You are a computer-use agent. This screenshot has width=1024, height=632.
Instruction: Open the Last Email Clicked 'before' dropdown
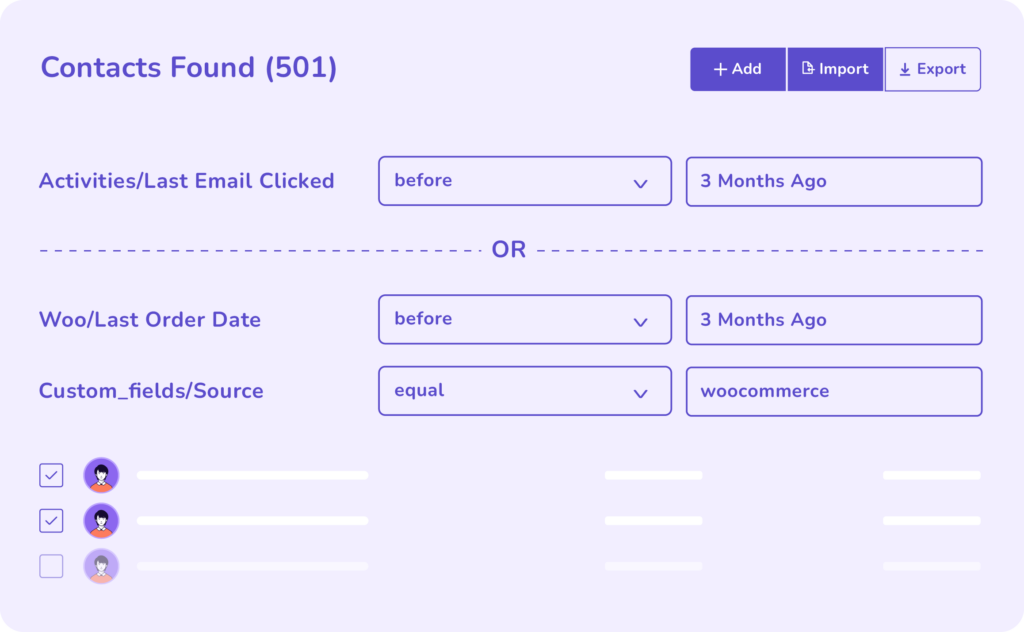pyautogui.click(x=525, y=181)
